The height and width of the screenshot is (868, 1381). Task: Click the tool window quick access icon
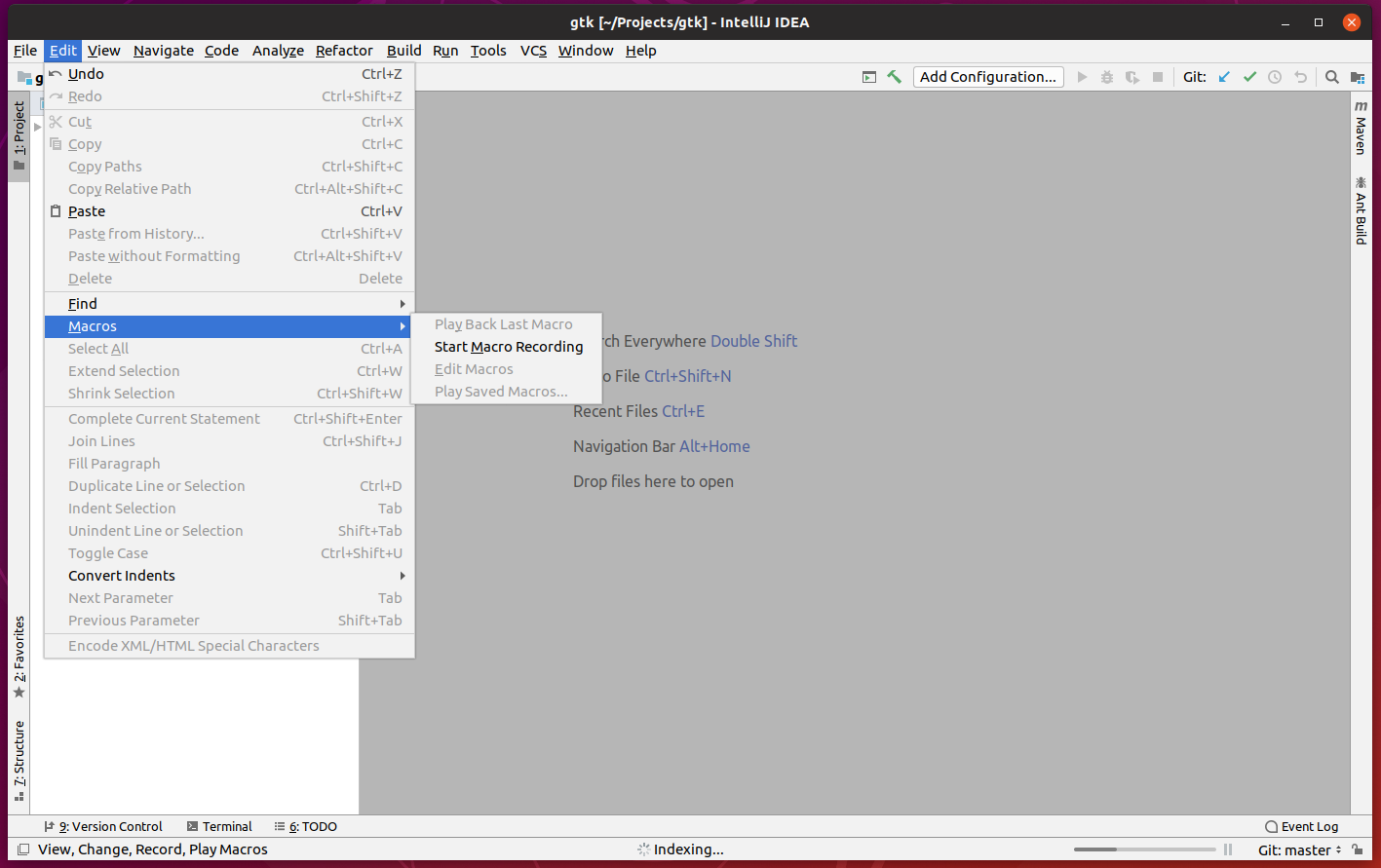click(23, 849)
